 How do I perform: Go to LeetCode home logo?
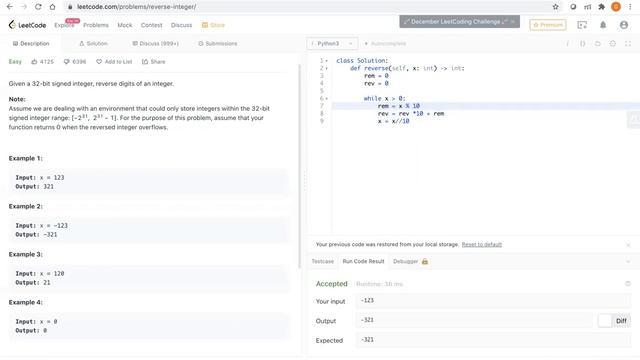(x=27, y=25)
